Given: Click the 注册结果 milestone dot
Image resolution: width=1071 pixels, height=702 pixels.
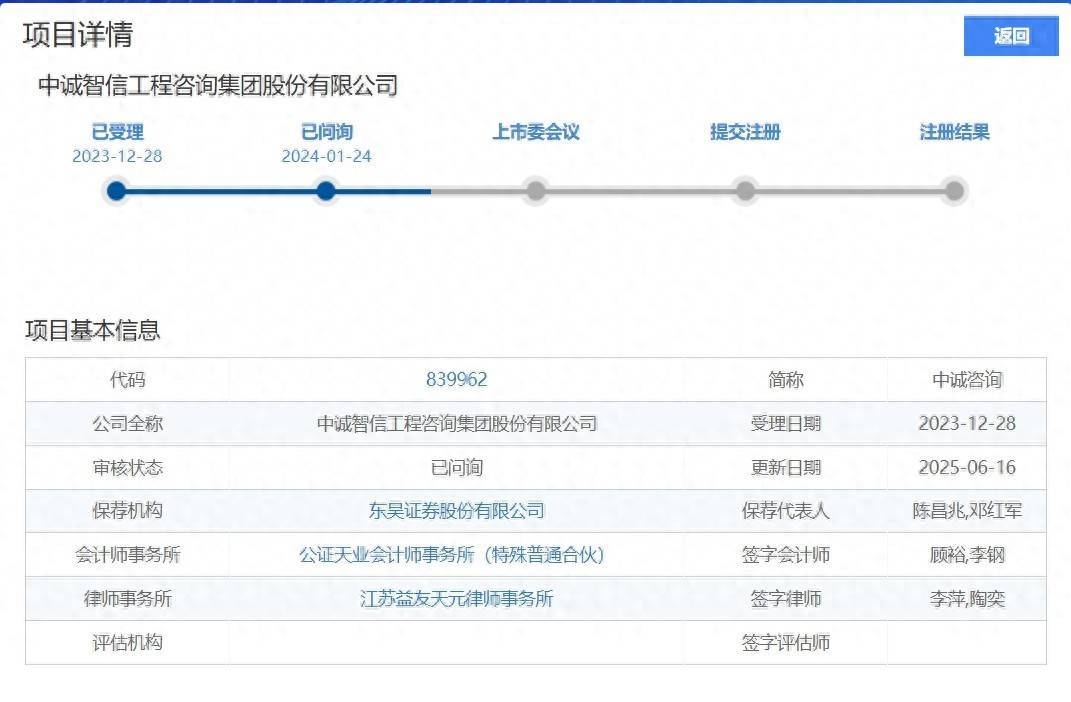Looking at the screenshot, I should [x=953, y=190].
